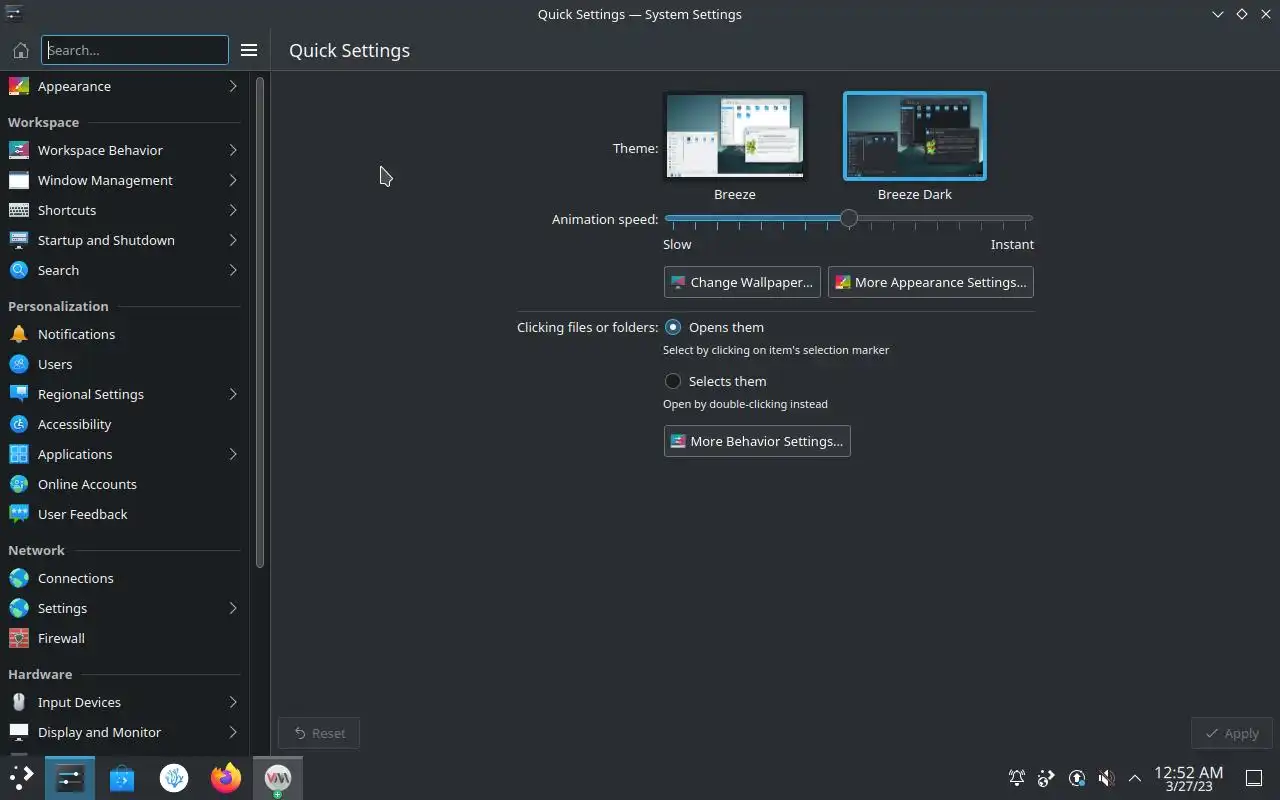This screenshot has width=1280, height=800.
Task: Click the System Settings taskbar icon
Action: pyautogui.click(x=70, y=778)
